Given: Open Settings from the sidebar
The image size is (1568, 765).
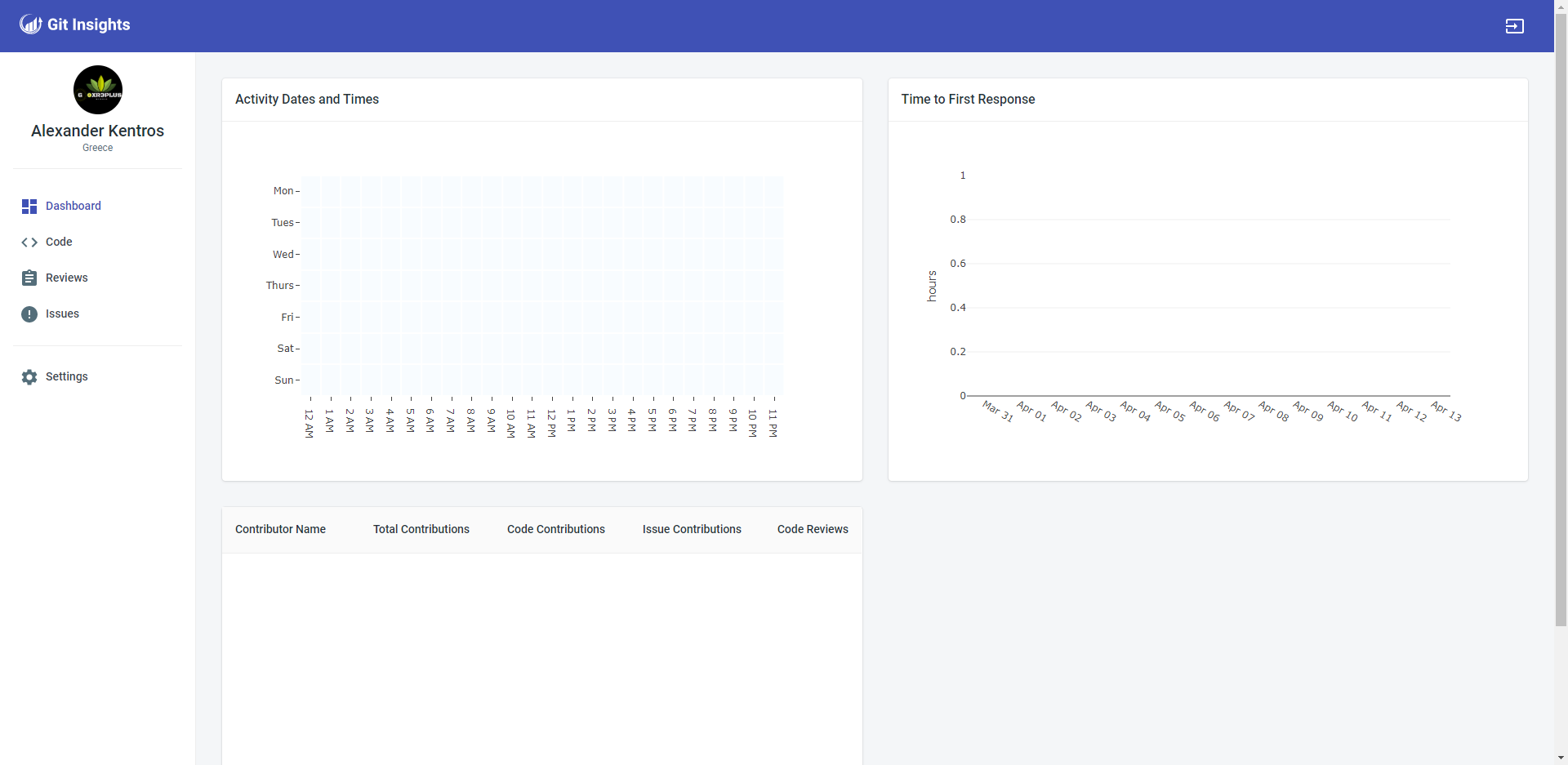Looking at the screenshot, I should click(x=98, y=377).
